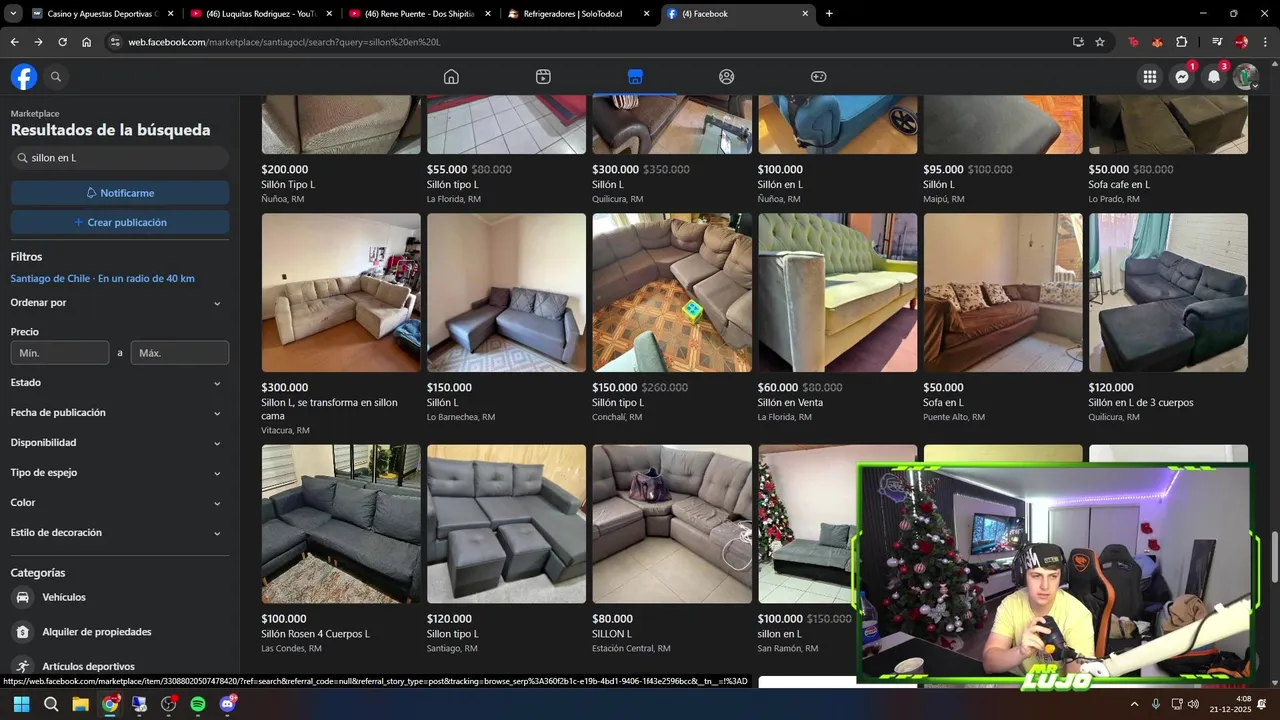The width and height of the screenshot is (1280, 720).
Task: Switch to Luquitas Rodriguez YouTube tab
Action: tap(261, 14)
